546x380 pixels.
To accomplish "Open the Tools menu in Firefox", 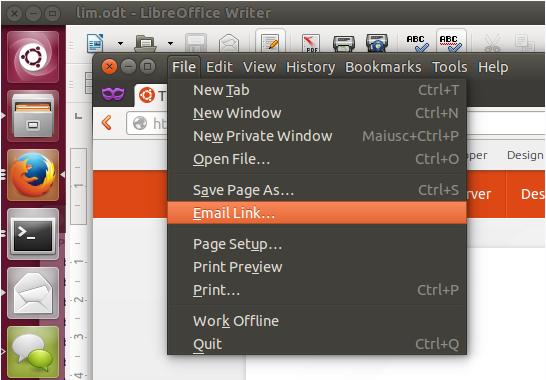I will pos(450,67).
